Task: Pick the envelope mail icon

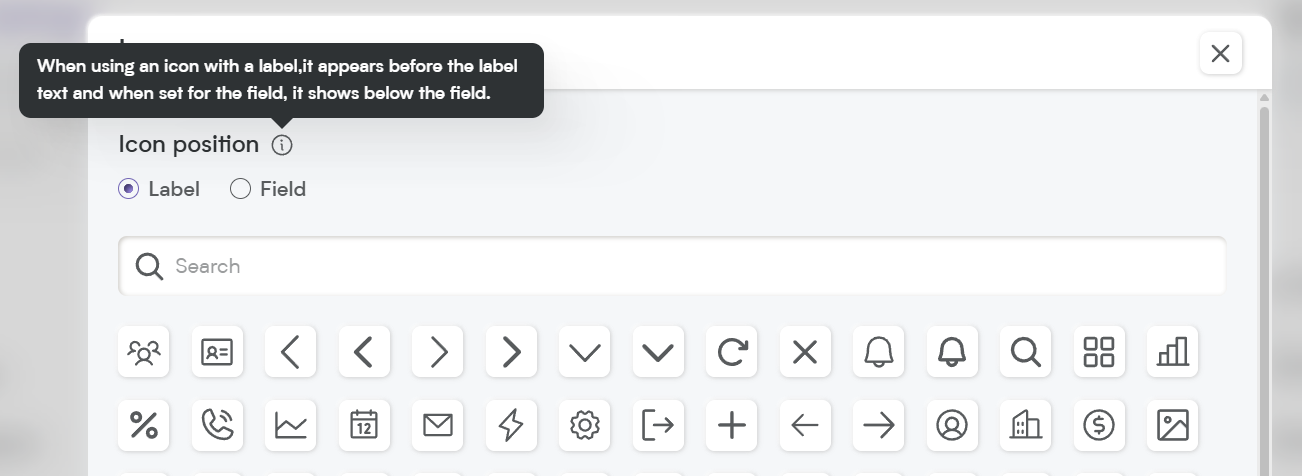Action: coord(438,425)
